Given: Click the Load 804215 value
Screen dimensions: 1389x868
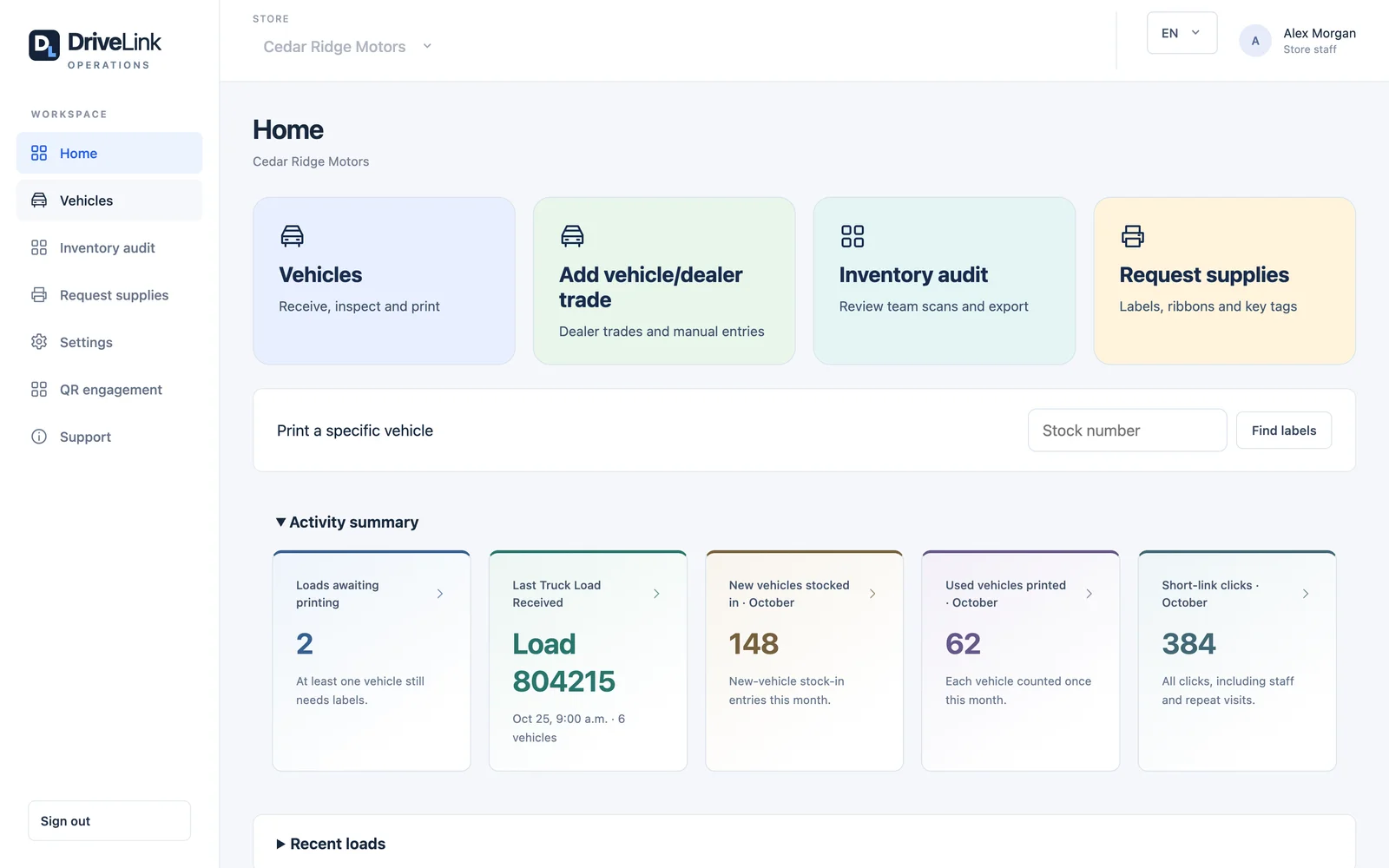Looking at the screenshot, I should click(x=563, y=662).
